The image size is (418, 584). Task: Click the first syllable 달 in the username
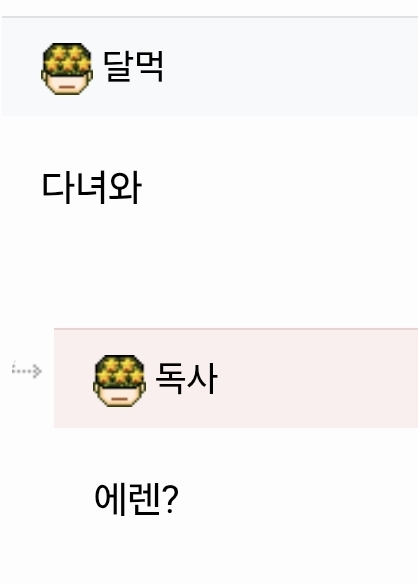click(x=117, y=66)
